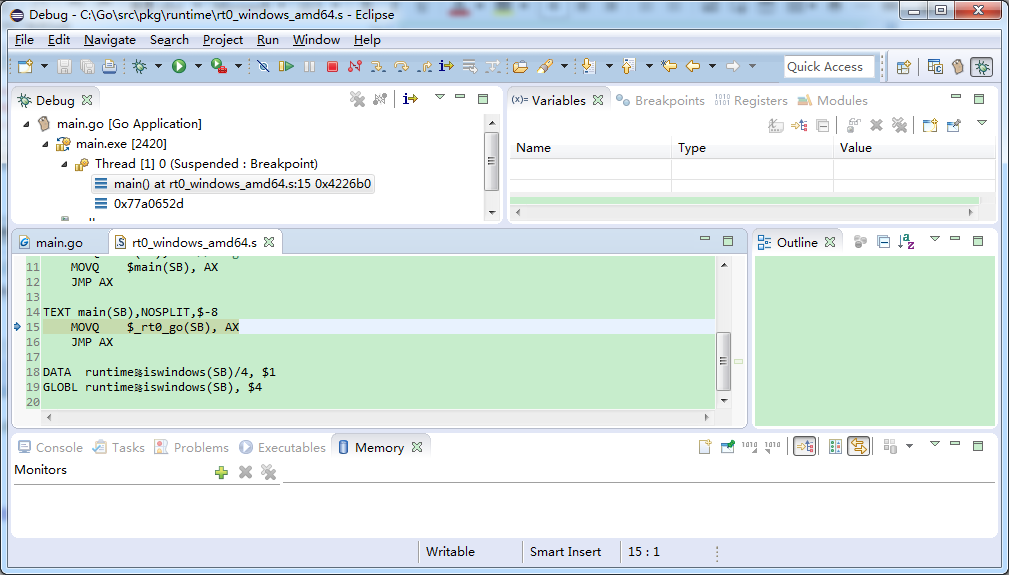This screenshot has height=575, width=1009.
Task: Click the Value column header in Variables
Action: [914, 148]
